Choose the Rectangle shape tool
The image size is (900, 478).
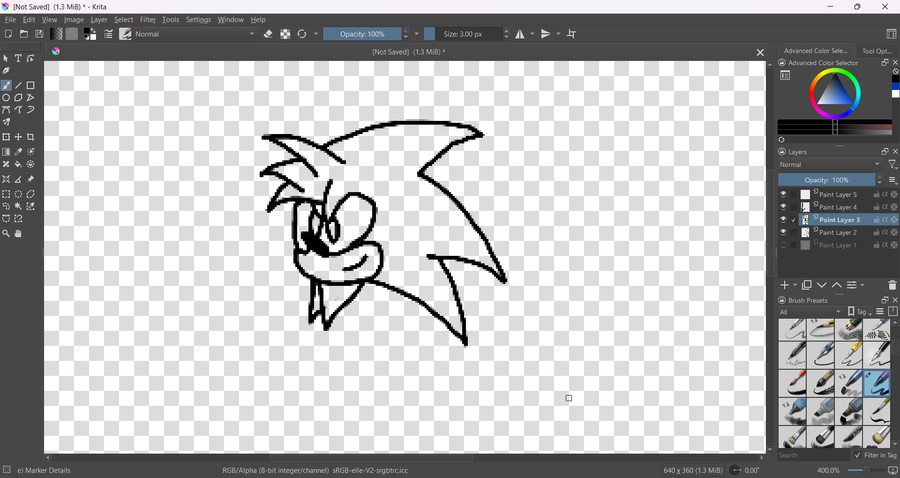click(x=30, y=86)
